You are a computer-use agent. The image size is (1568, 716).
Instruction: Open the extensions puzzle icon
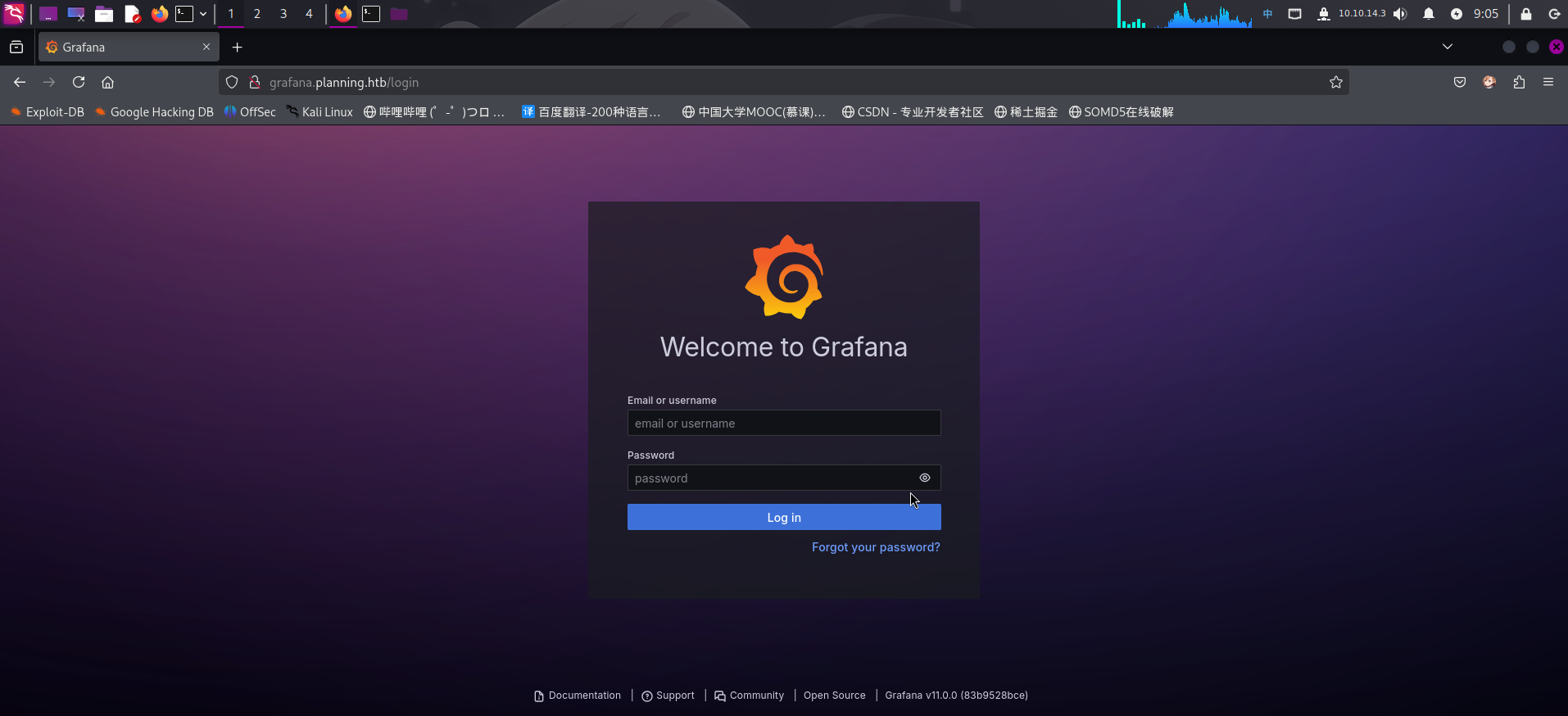pyautogui.click(x=1519, y=82)
